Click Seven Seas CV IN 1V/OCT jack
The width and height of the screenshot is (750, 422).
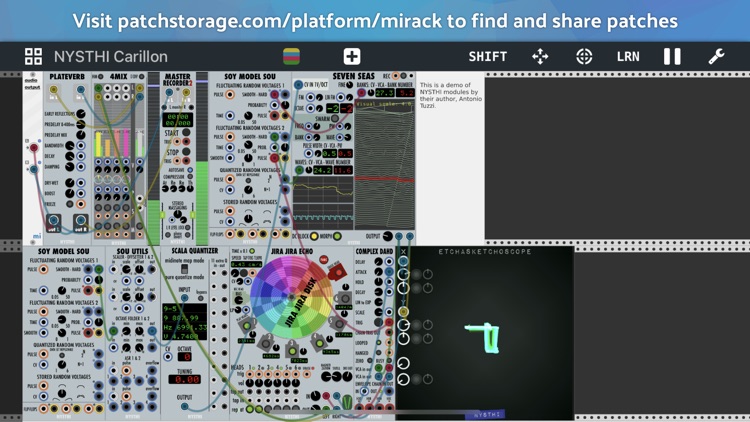pyautogui.click(x=298, y=85)
